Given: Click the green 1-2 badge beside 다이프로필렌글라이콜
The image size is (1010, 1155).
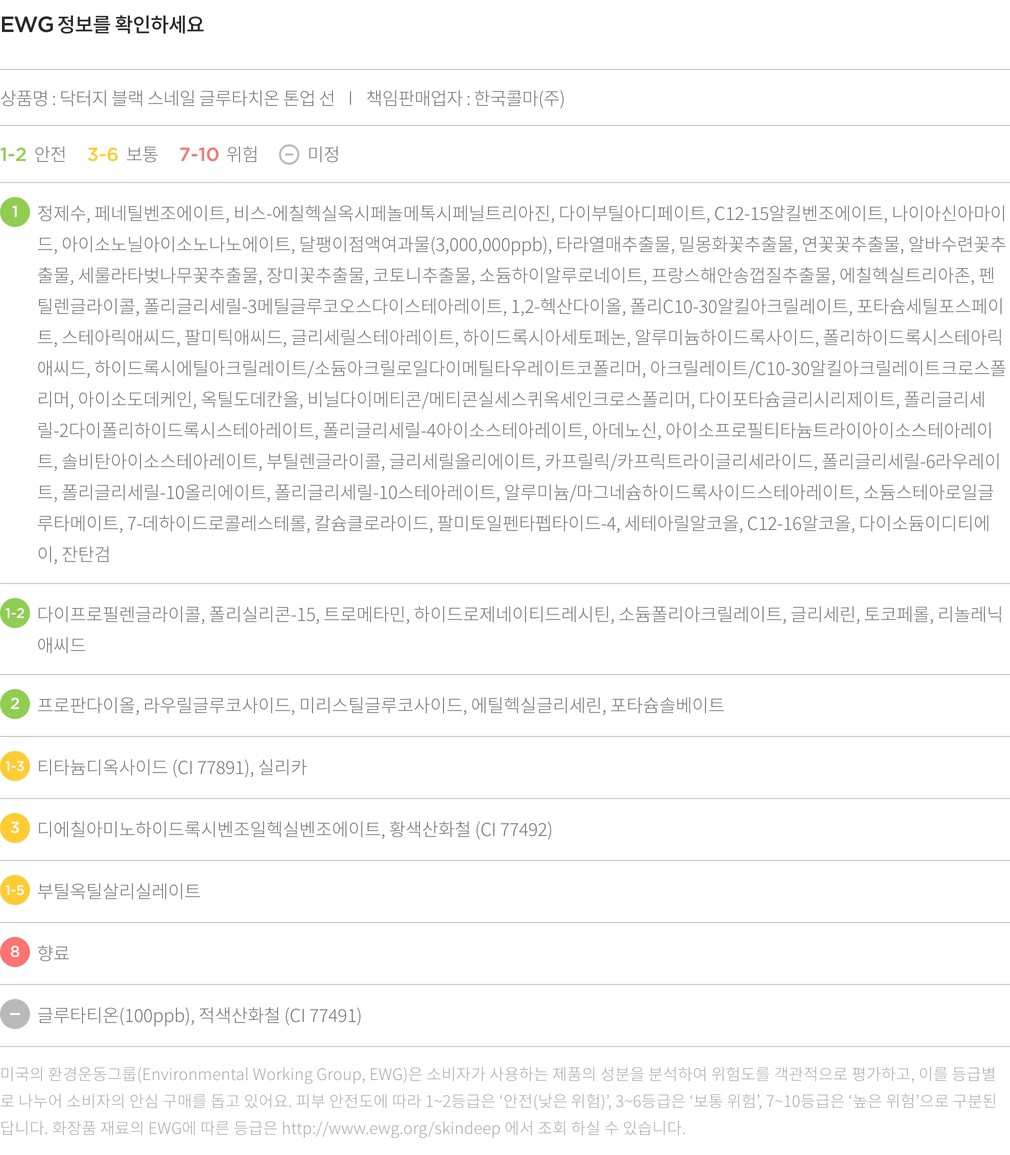Looking at the screenshot, I should click(15, 613).
